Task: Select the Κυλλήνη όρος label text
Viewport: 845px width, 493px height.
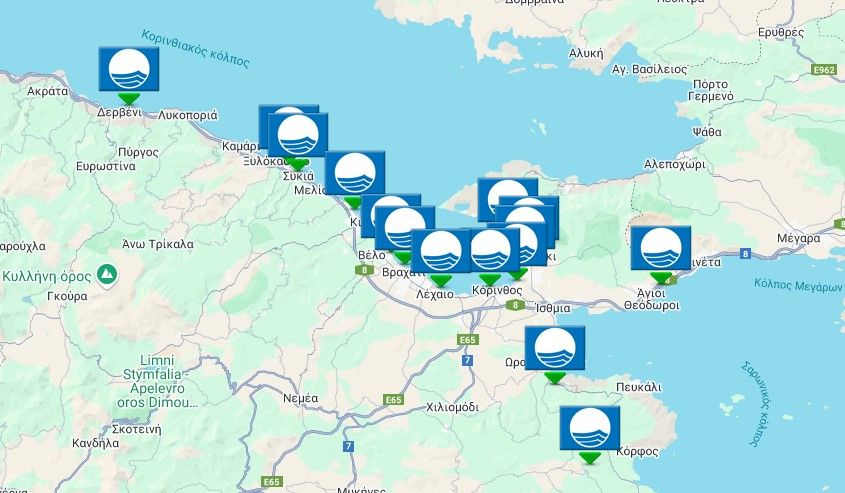Action: pyautogui.click(x=47, y=277)
